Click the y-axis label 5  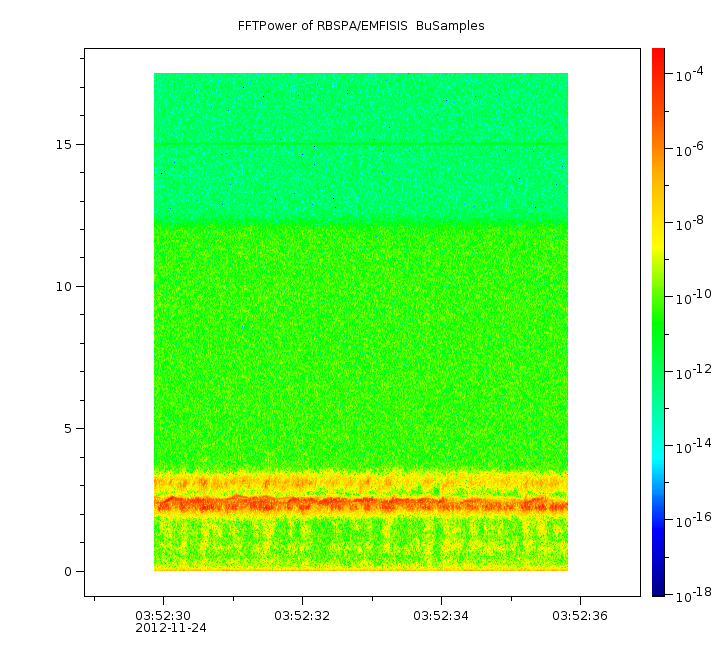point(68,429)
